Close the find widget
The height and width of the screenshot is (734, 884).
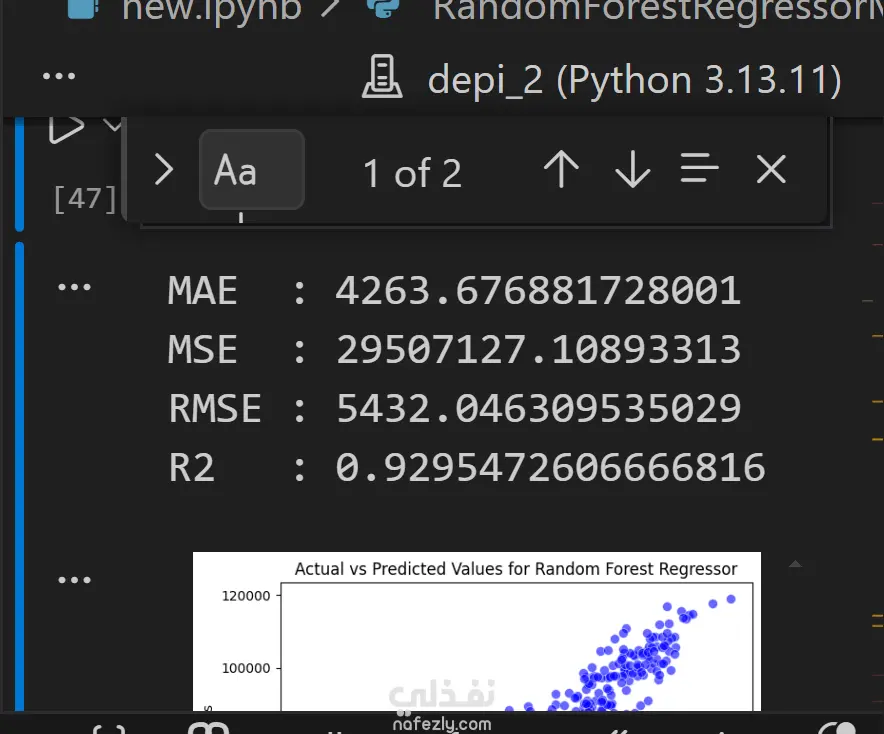(x=771, y=169)
